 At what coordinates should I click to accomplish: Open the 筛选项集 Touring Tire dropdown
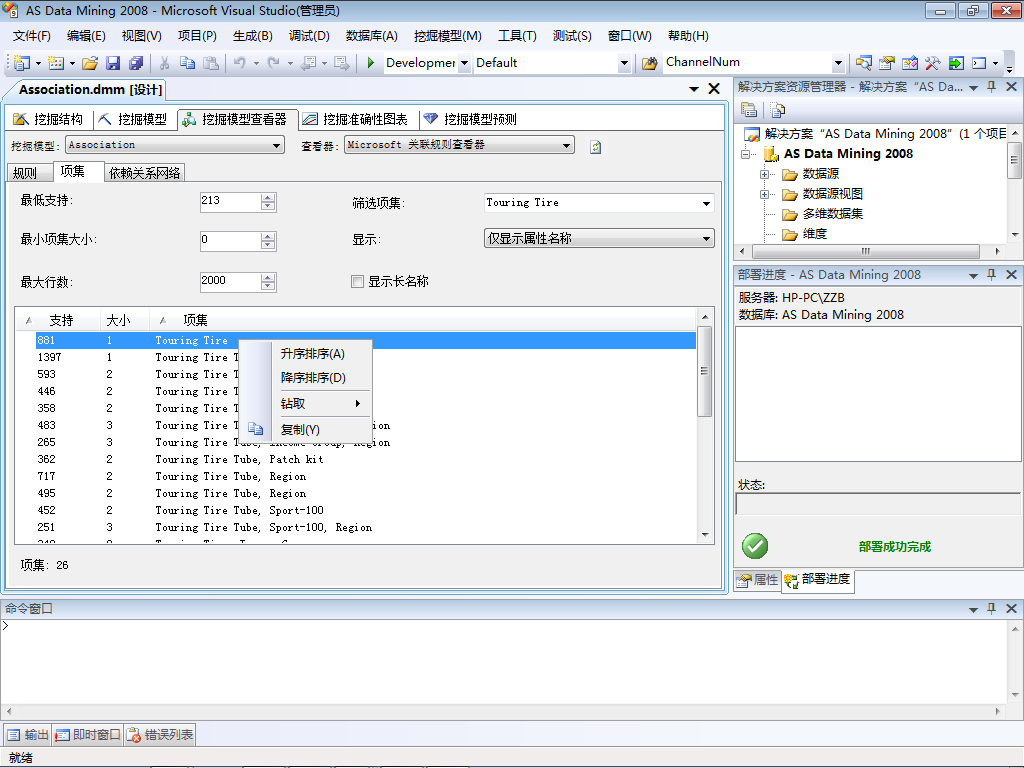706,203
